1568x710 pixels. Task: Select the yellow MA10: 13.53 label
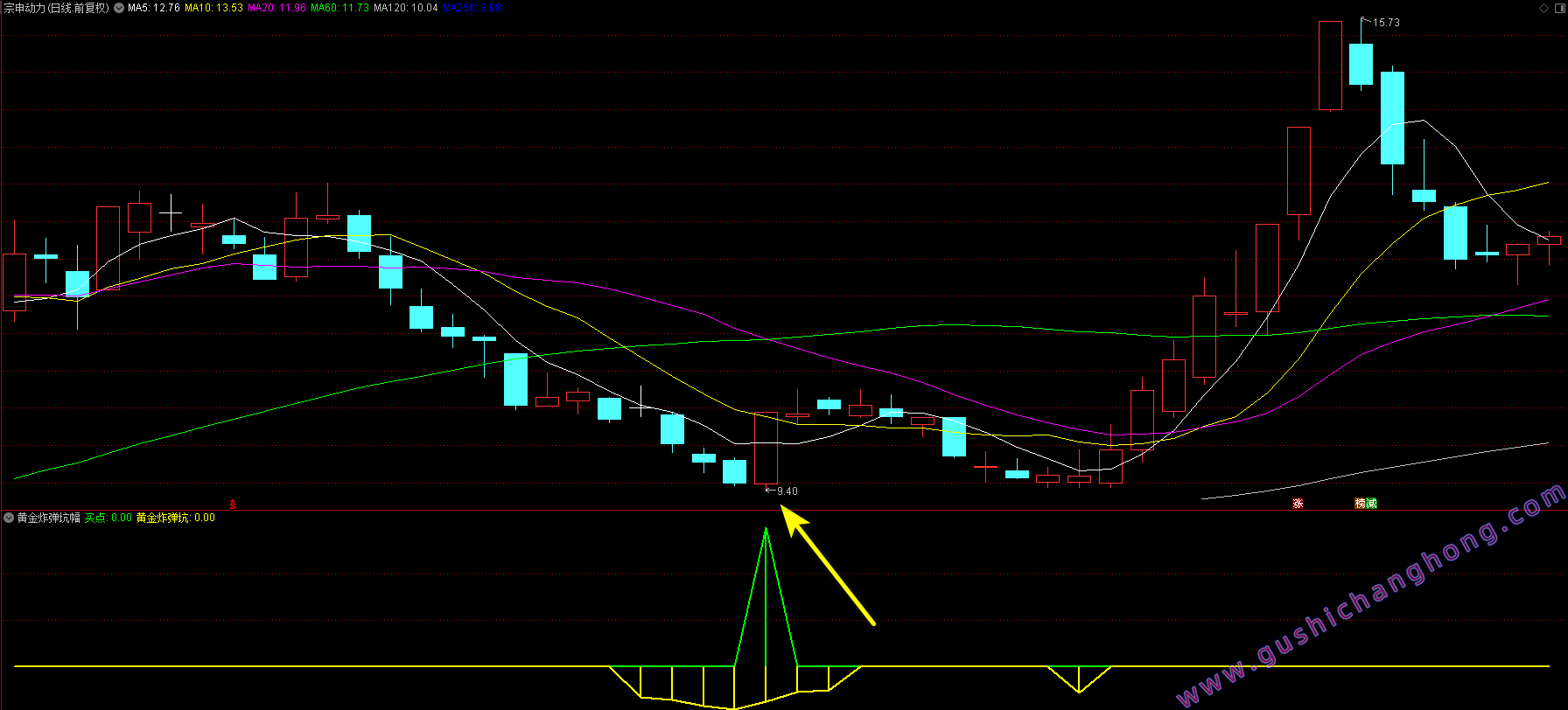(x=213, y=8)
